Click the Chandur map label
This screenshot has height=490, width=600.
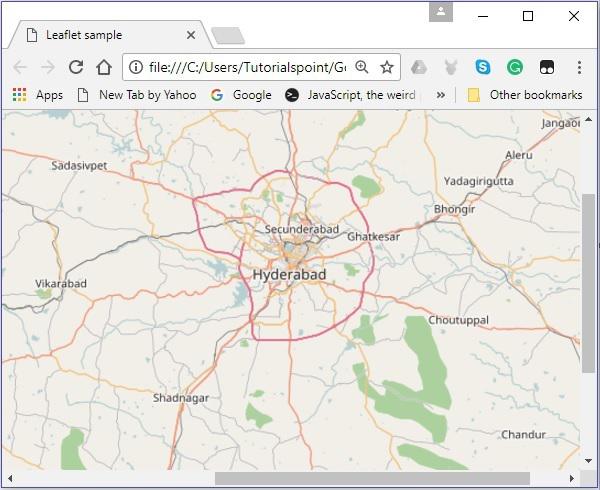[523, 435]
